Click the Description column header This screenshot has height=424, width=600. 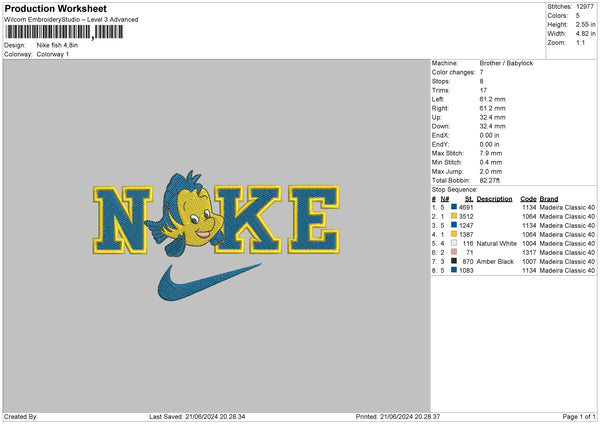pyautogui.click(x=494, y=199)
